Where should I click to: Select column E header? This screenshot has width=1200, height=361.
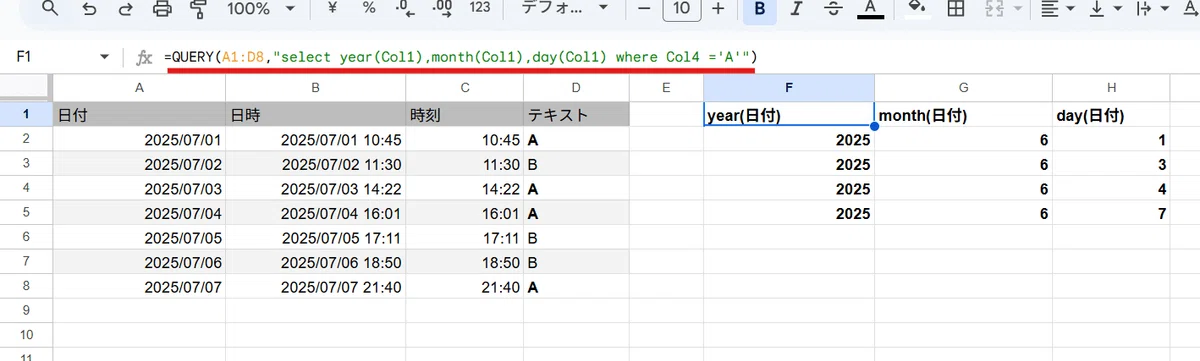click(x=666, y=89)
